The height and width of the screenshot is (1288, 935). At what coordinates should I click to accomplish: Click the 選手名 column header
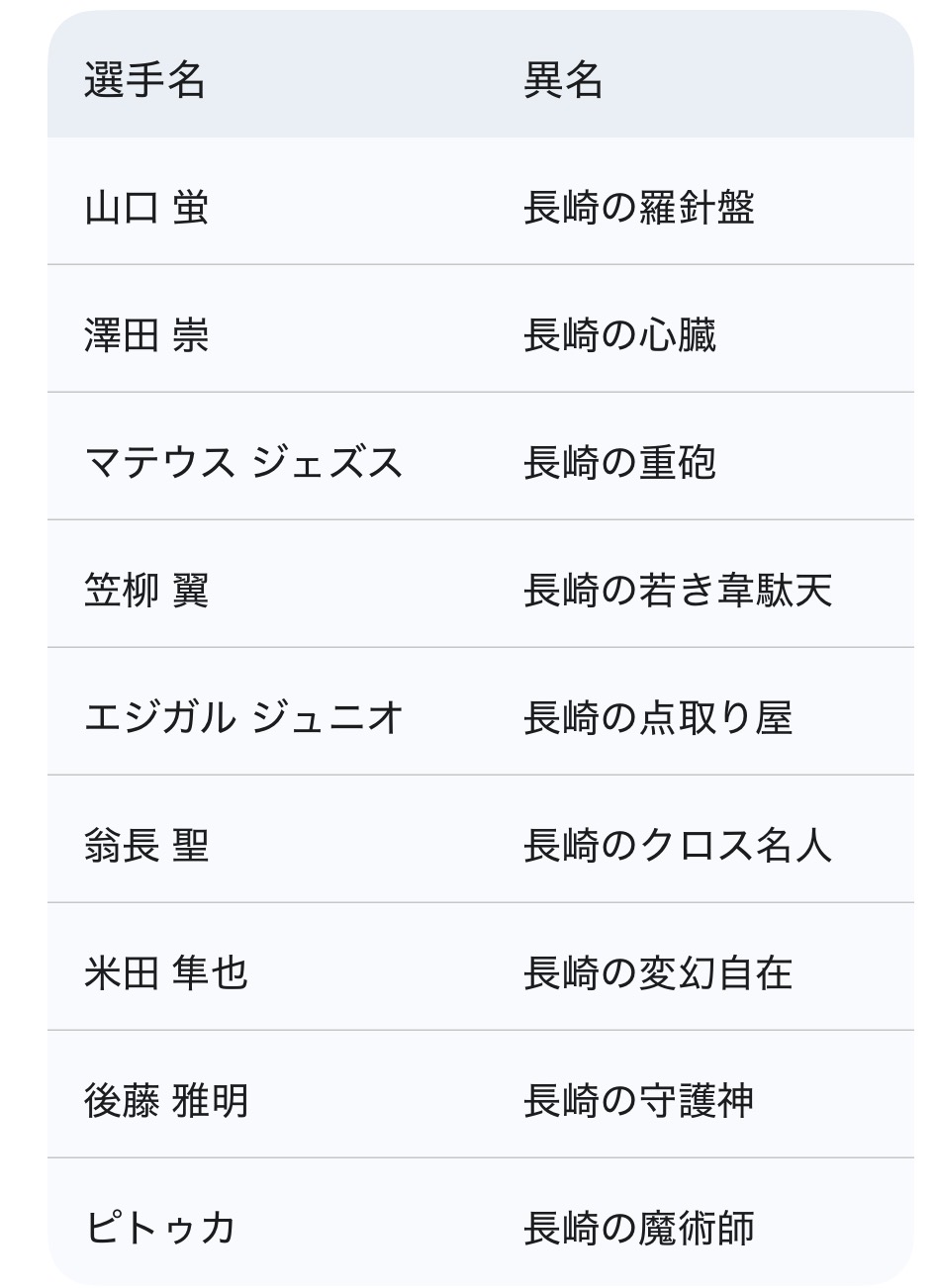click(x=144, y=79)
